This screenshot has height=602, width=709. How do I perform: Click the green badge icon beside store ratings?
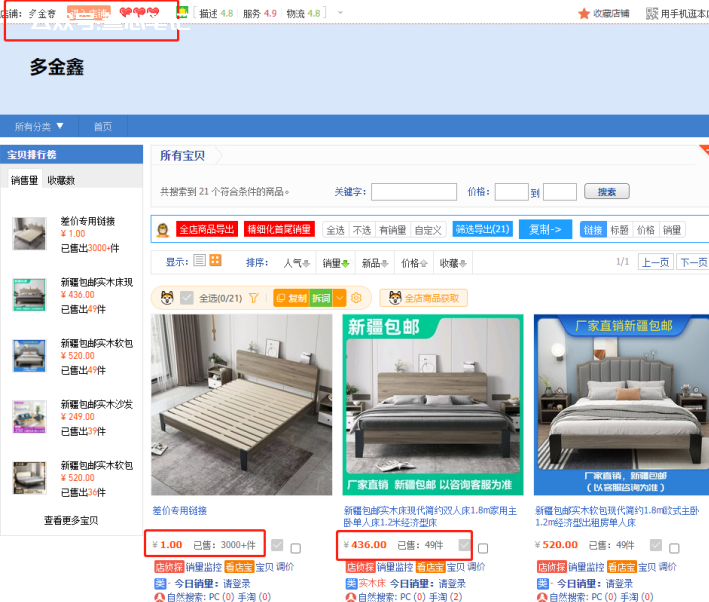[182, 13]
